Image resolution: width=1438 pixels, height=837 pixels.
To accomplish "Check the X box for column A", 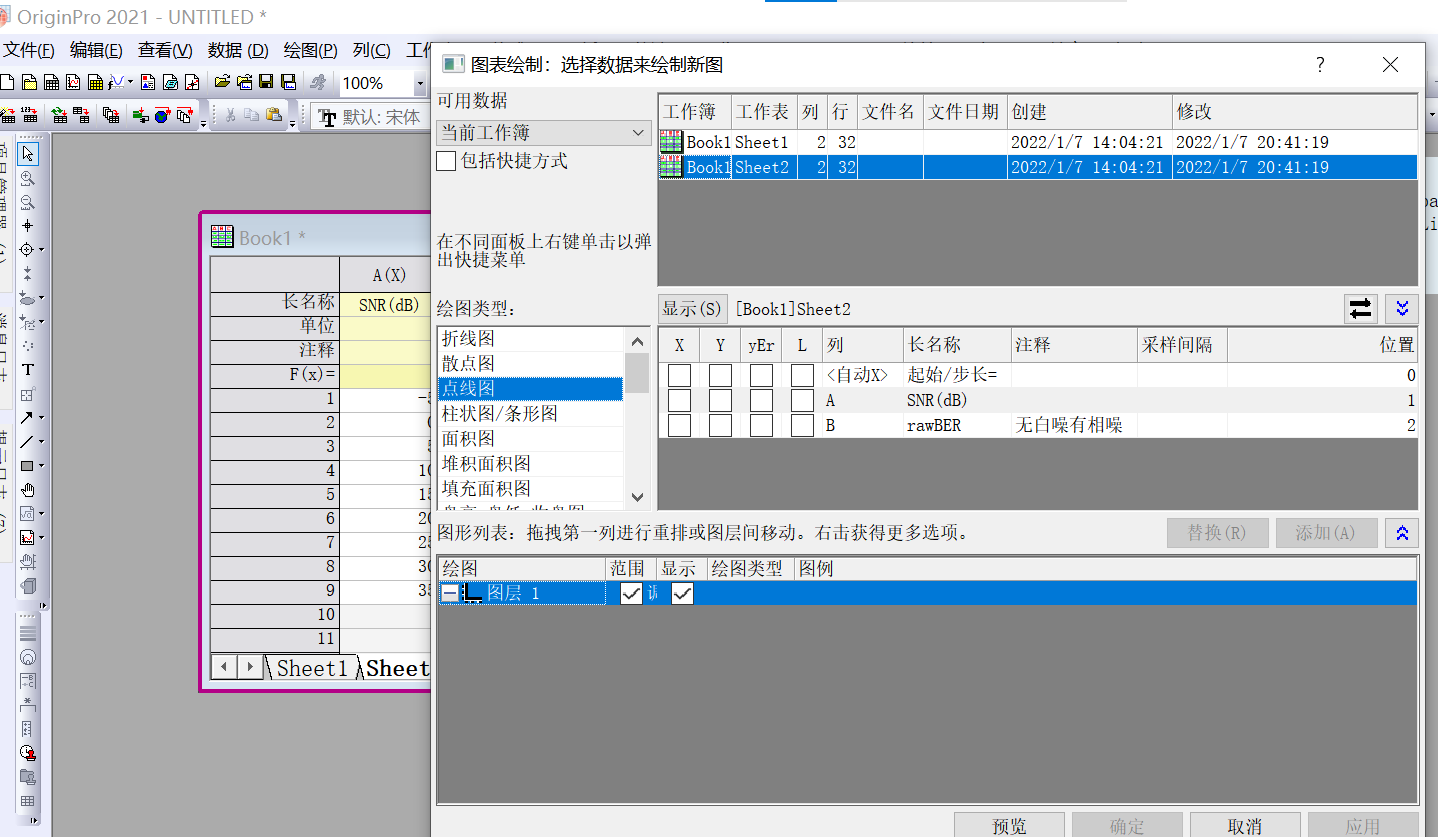I will click(x=678, y=399).
